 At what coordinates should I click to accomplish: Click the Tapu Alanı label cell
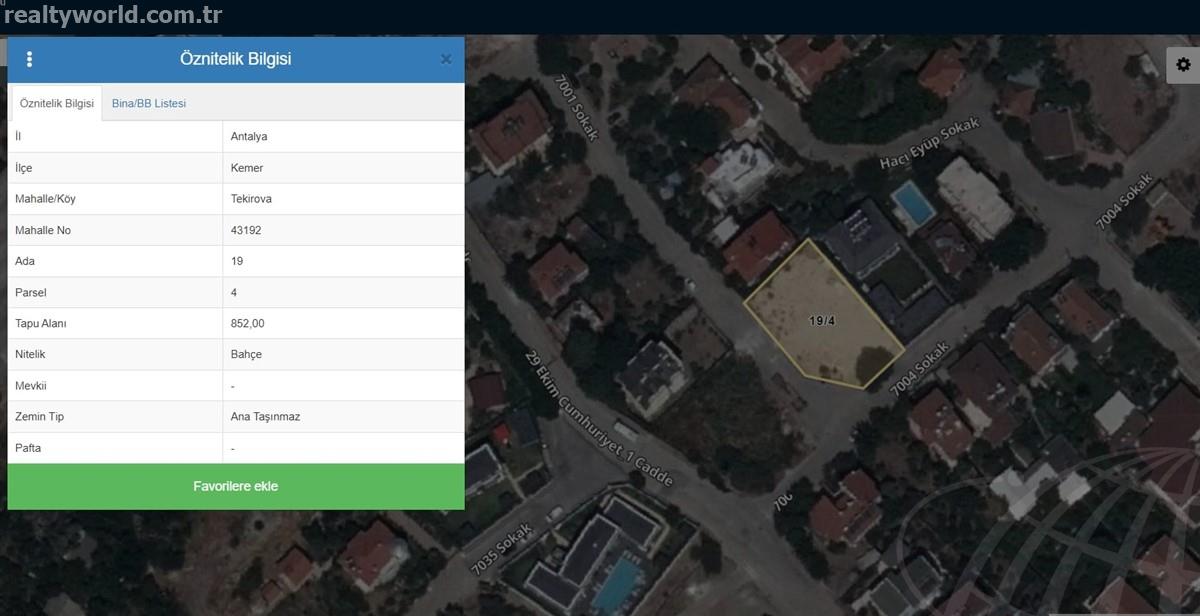coord(115,323)
